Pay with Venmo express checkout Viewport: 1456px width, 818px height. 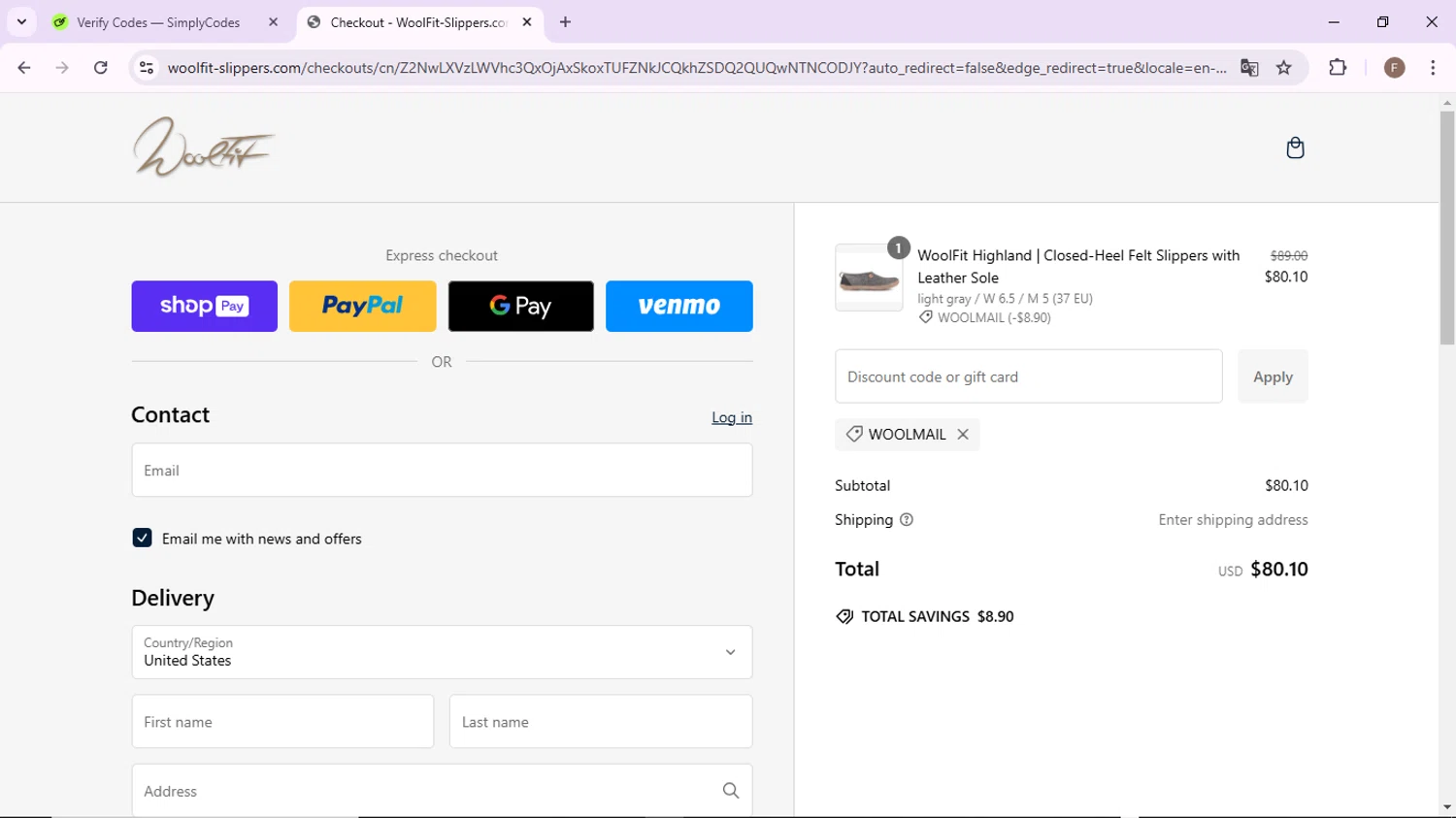(679, 306)
